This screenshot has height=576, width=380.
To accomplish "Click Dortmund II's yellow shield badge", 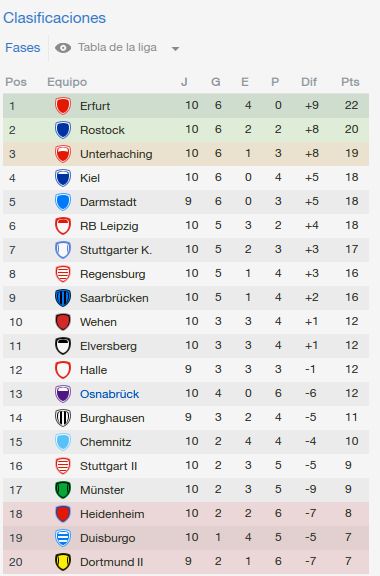I will pos(63,562).
